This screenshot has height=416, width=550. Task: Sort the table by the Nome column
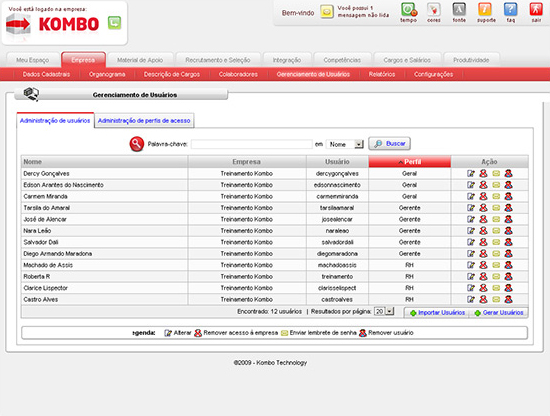(105, 162)
